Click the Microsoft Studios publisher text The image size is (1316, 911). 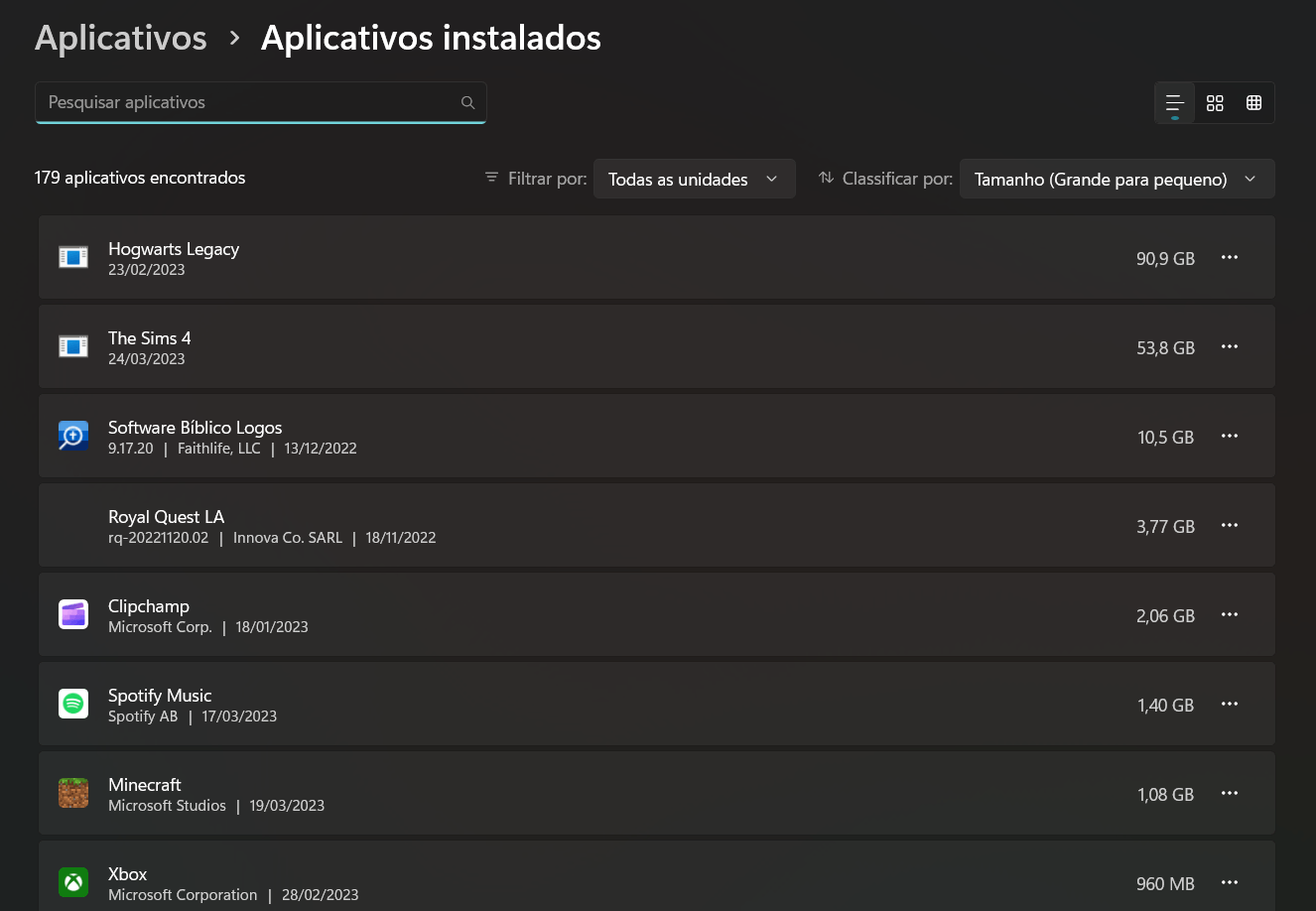pyautogui.click(x=167, y=806)
